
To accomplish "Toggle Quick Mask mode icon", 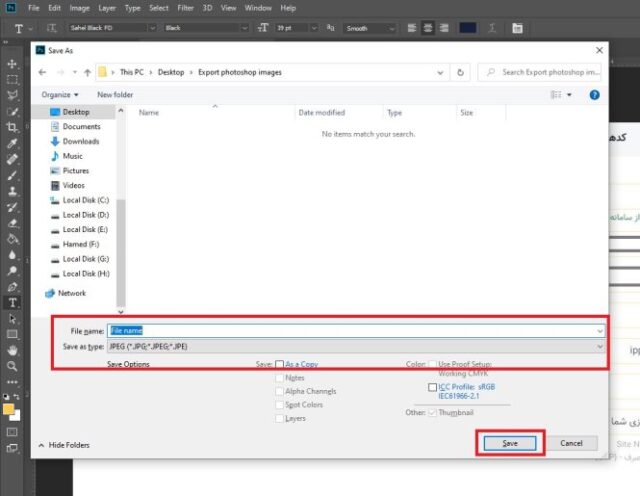I will pos(12,432).
